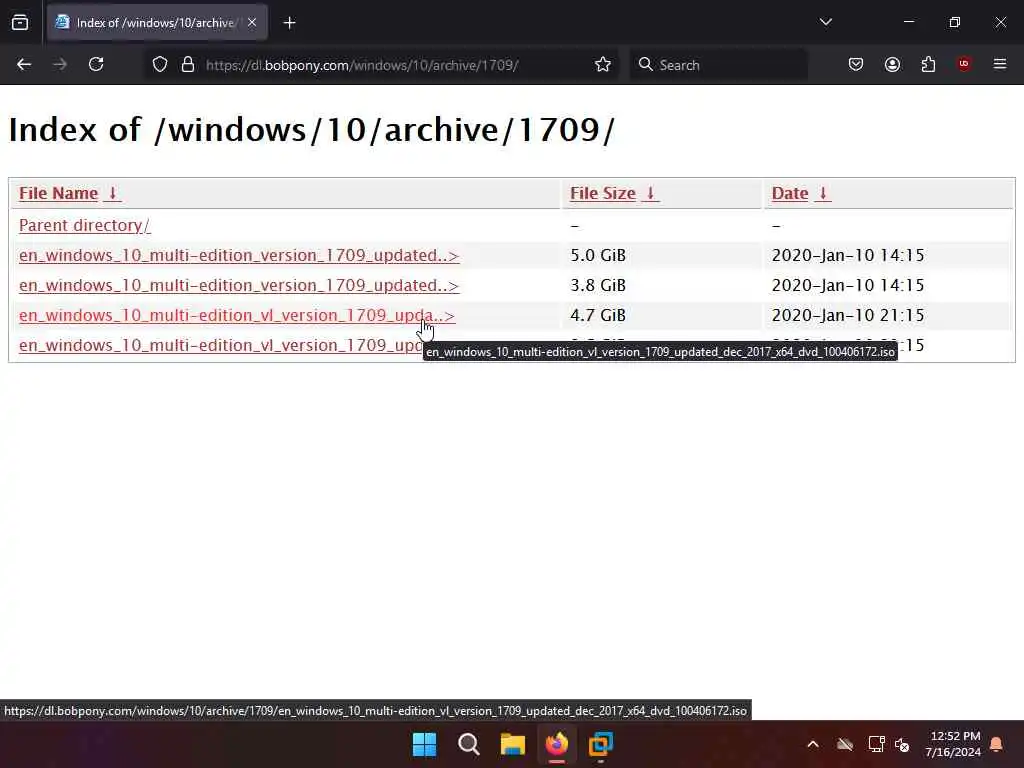Show hidden system tray icons chevron
1024x768 pixels.
click(x=813, y=744)
